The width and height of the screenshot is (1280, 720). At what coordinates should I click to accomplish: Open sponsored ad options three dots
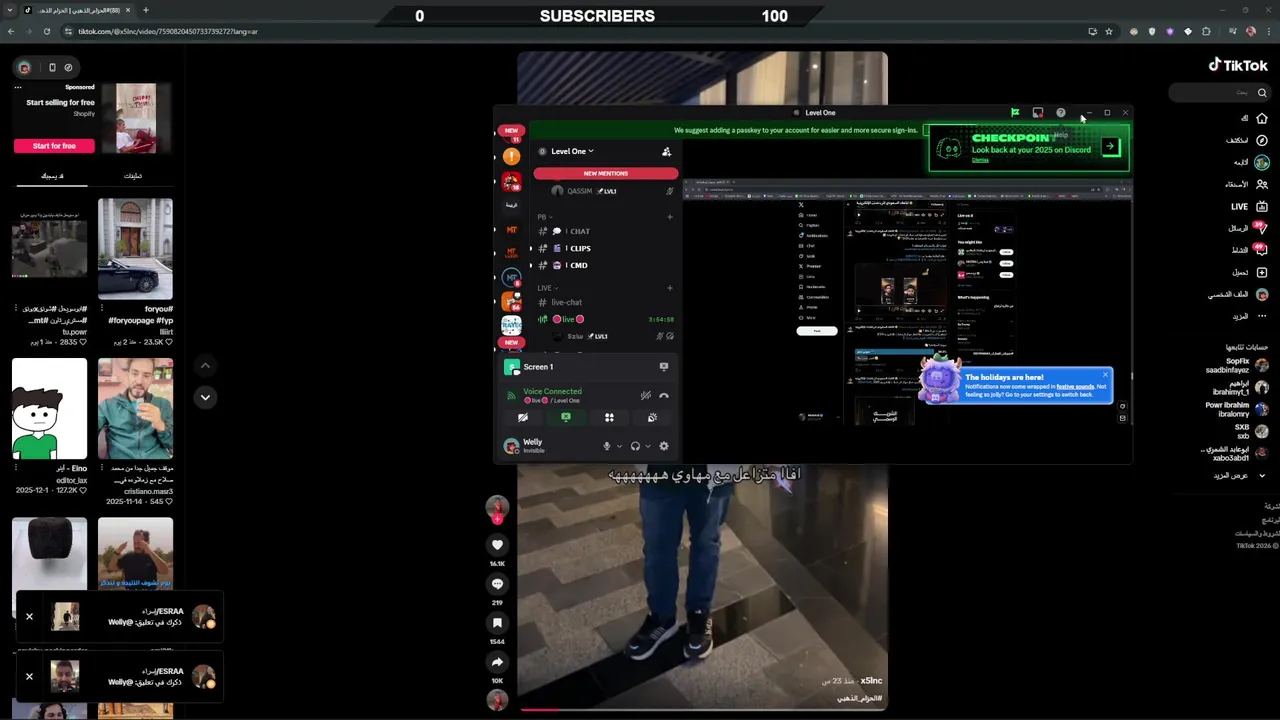pyautogui.click(x=18, y=87)
